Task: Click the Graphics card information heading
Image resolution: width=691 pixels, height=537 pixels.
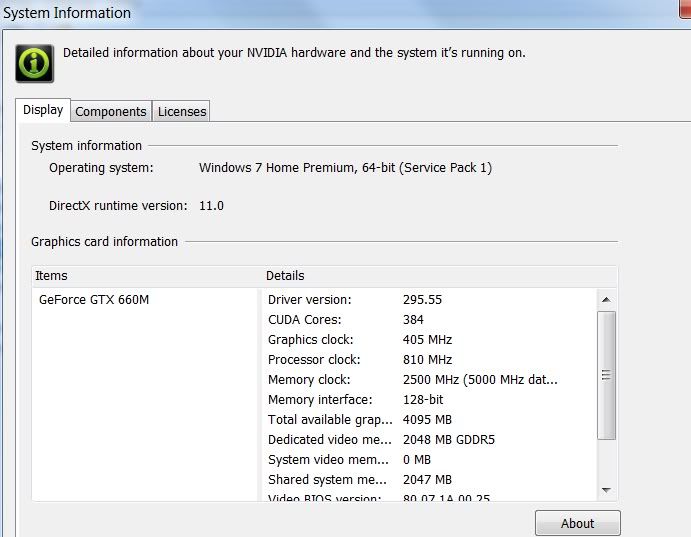Action: 104,242
